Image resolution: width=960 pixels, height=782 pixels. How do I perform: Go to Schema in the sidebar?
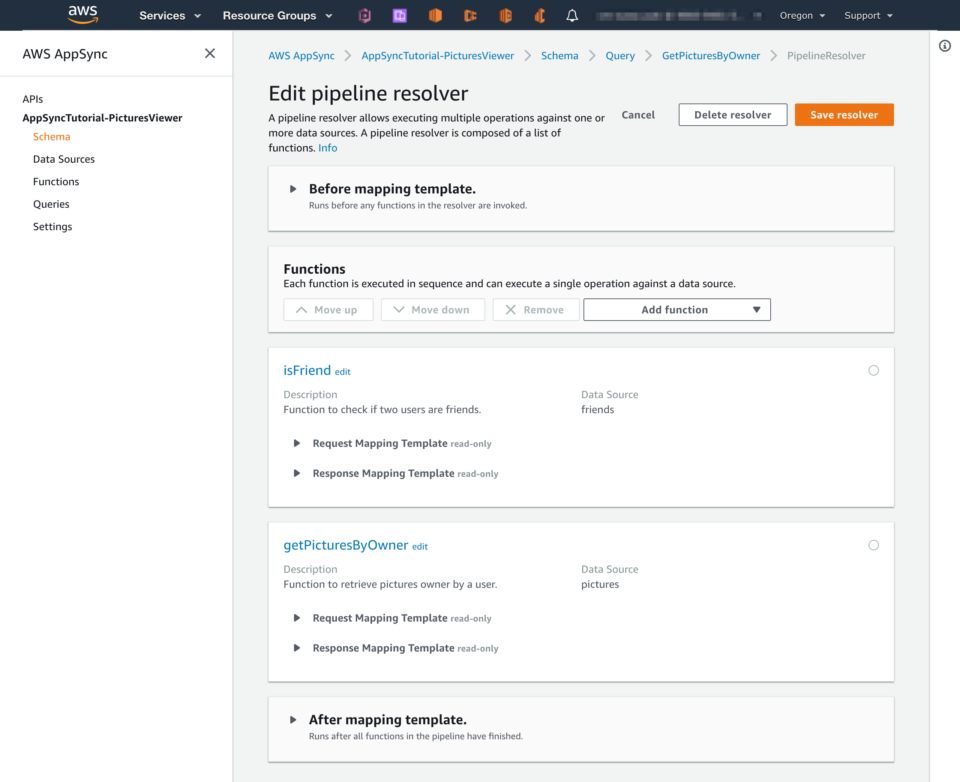[51, 137]
